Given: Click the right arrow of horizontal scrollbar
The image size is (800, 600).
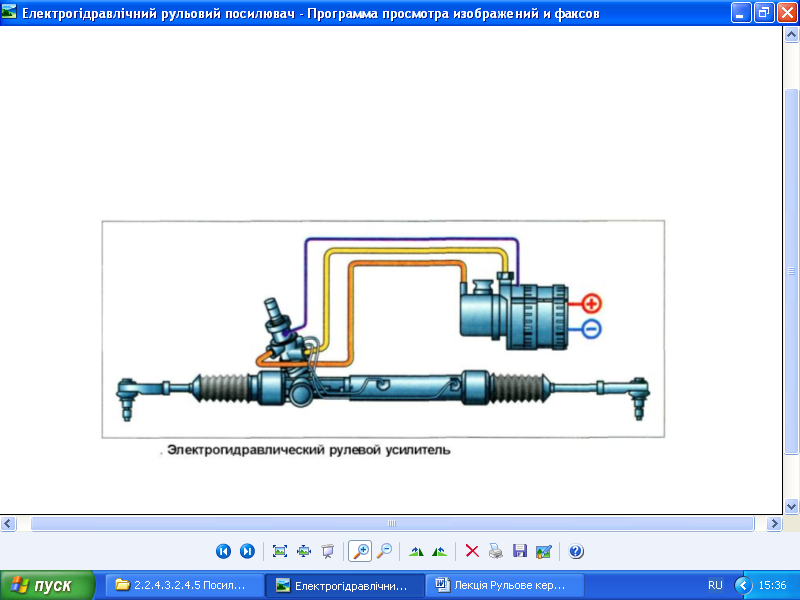Looking at the screenshot, I should tap(774, 523).
